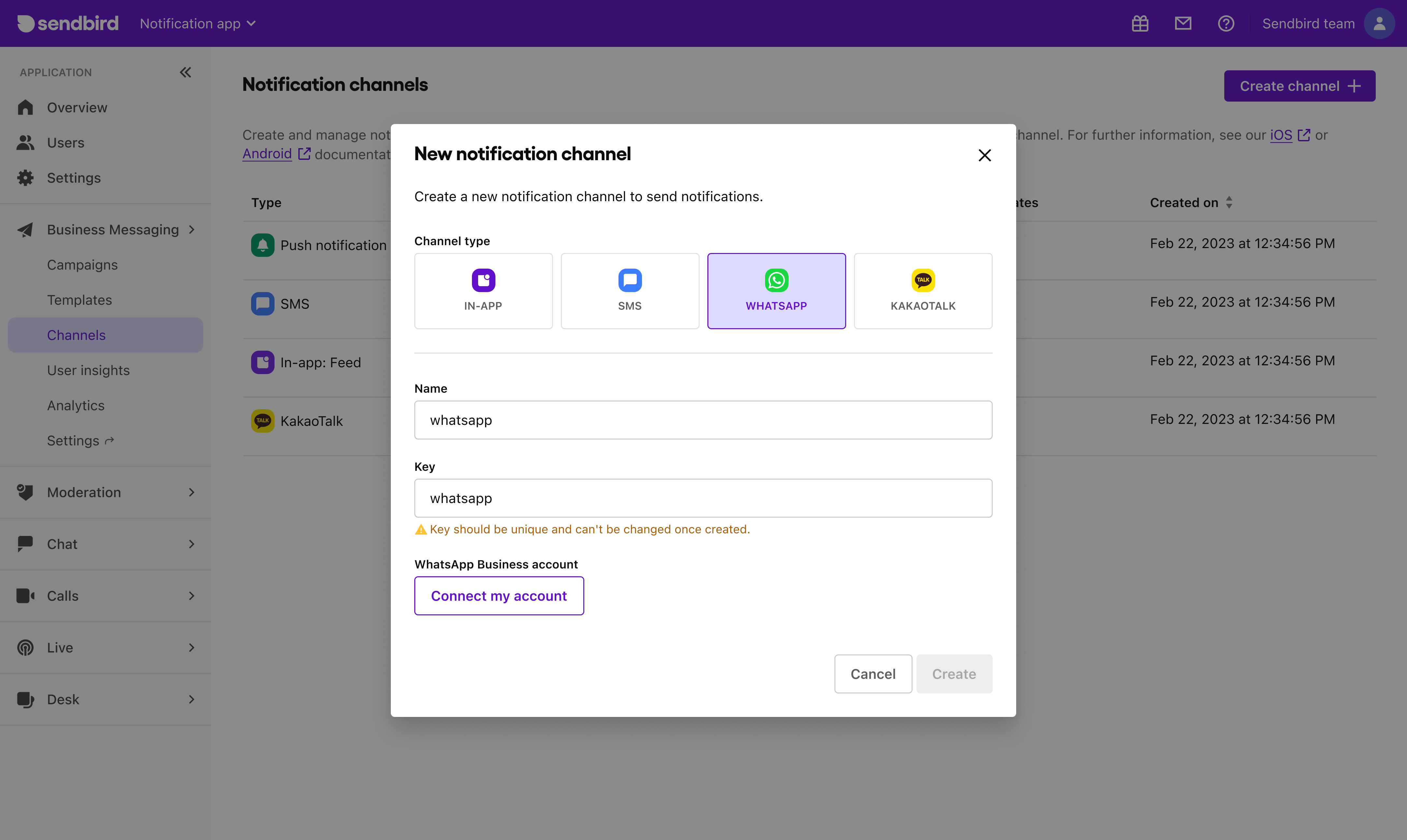Open Analytics in the sidebar
Viewport: 1407px width, 840px height.
click(76, 405)
